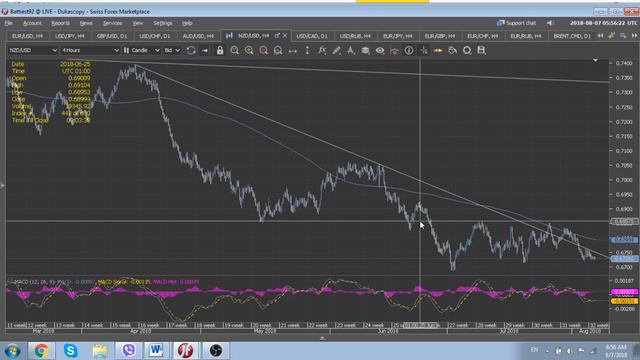Click the green zoom-in magnifier
640x360 pixels.
click(249, 50)
